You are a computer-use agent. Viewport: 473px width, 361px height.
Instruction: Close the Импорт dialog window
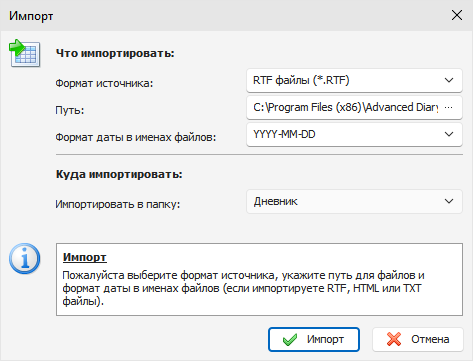tap(457, 15)
